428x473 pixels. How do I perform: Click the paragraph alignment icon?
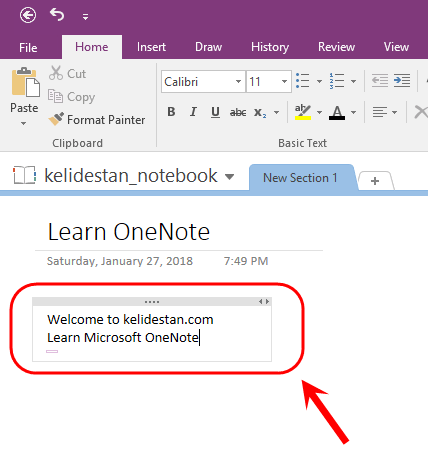[379, 112]
